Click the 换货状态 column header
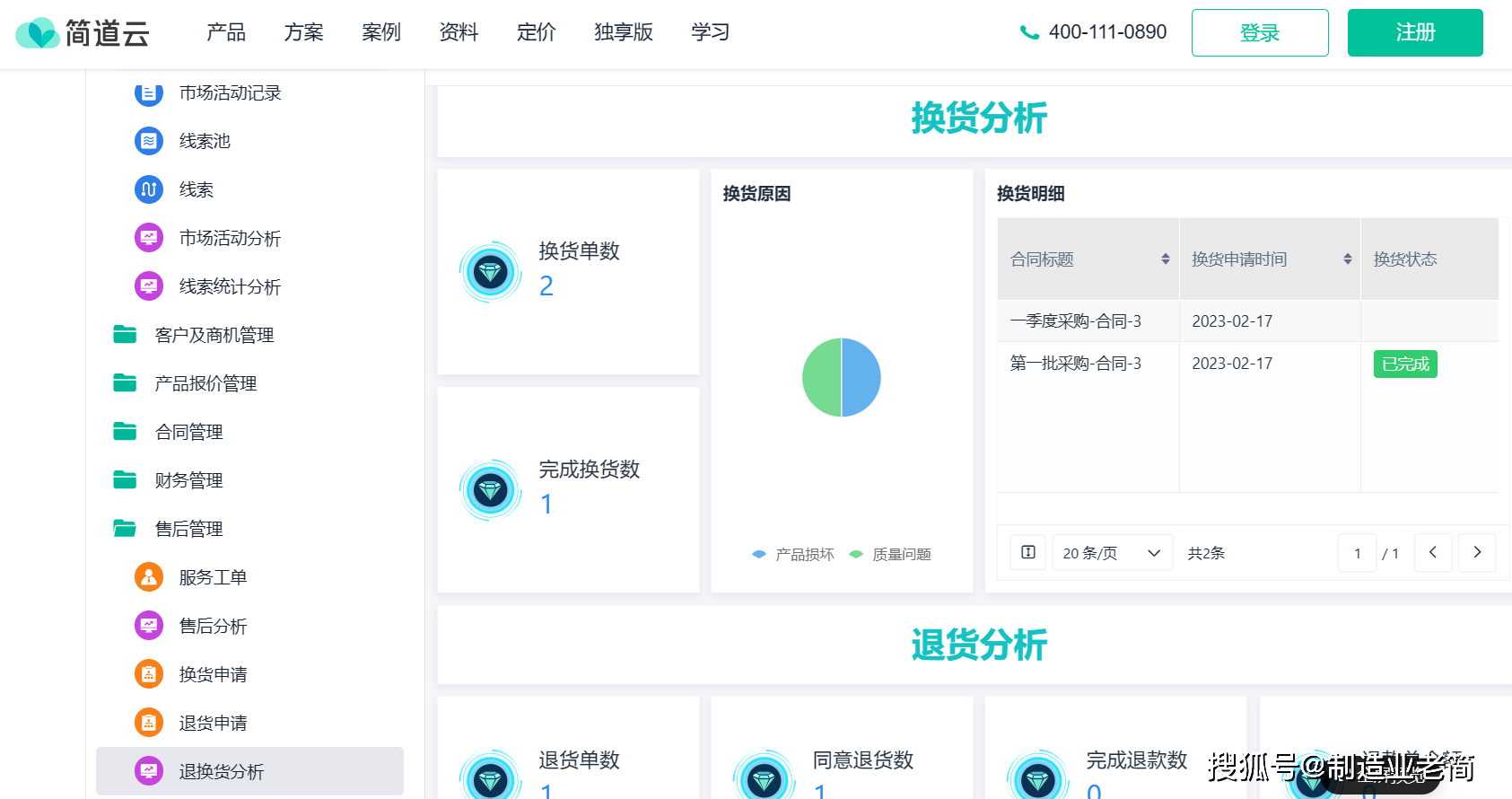The width and height of the screenshot is (1512, 799). [1429, 259]
